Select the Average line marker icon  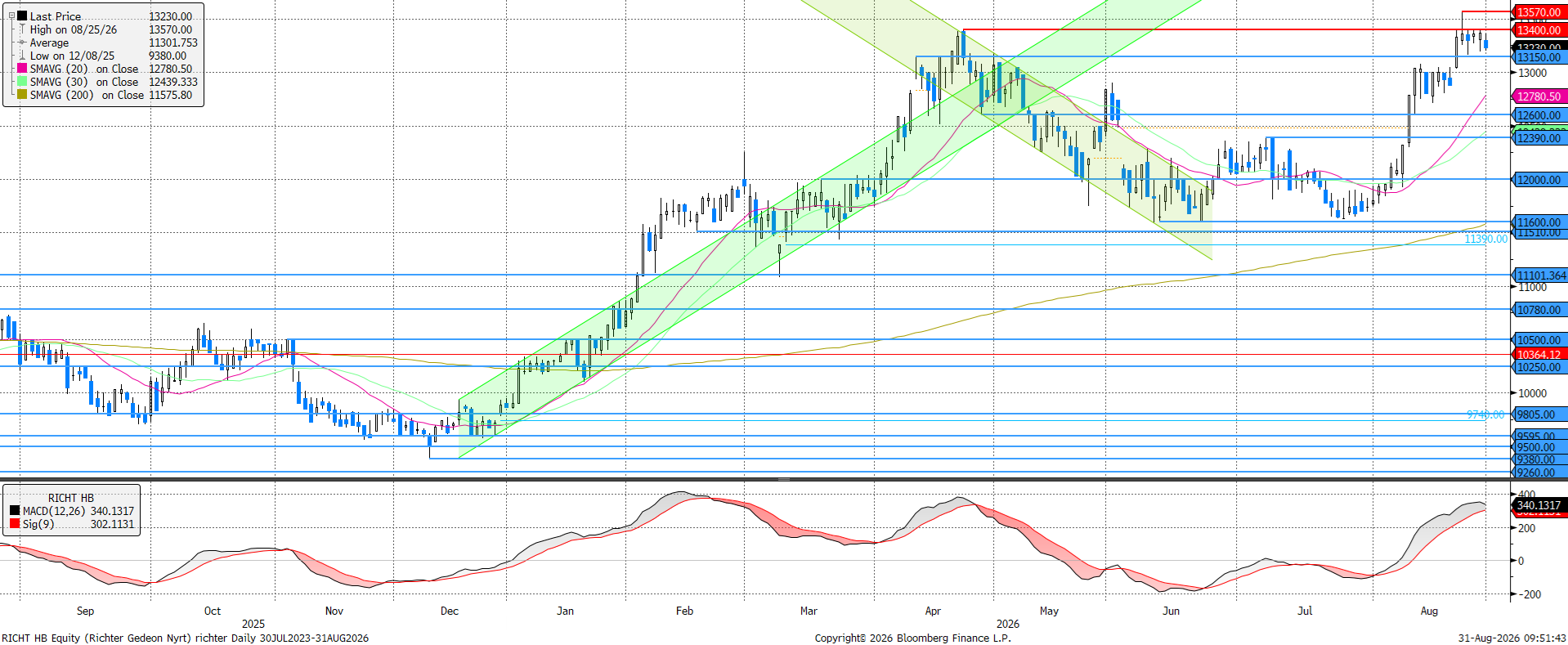tap(22, 43)
